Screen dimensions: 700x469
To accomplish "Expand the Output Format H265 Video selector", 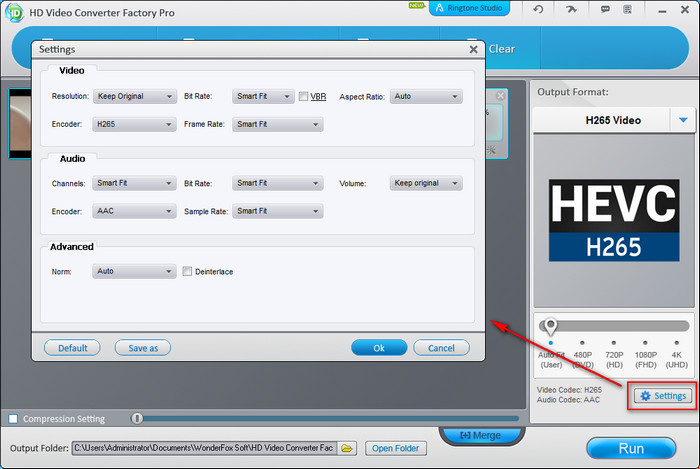I will 683,120.
